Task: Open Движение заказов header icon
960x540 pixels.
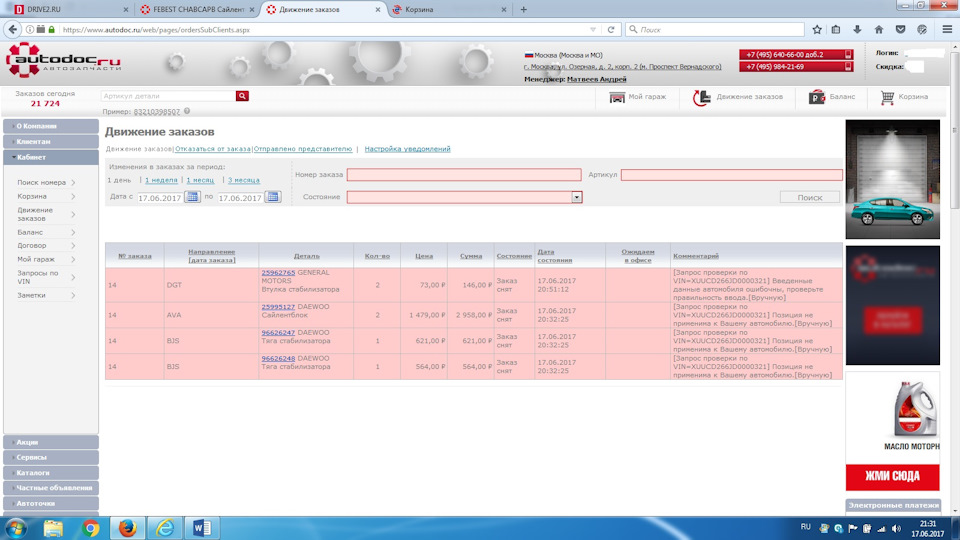Action: click(x=702, y=97)
